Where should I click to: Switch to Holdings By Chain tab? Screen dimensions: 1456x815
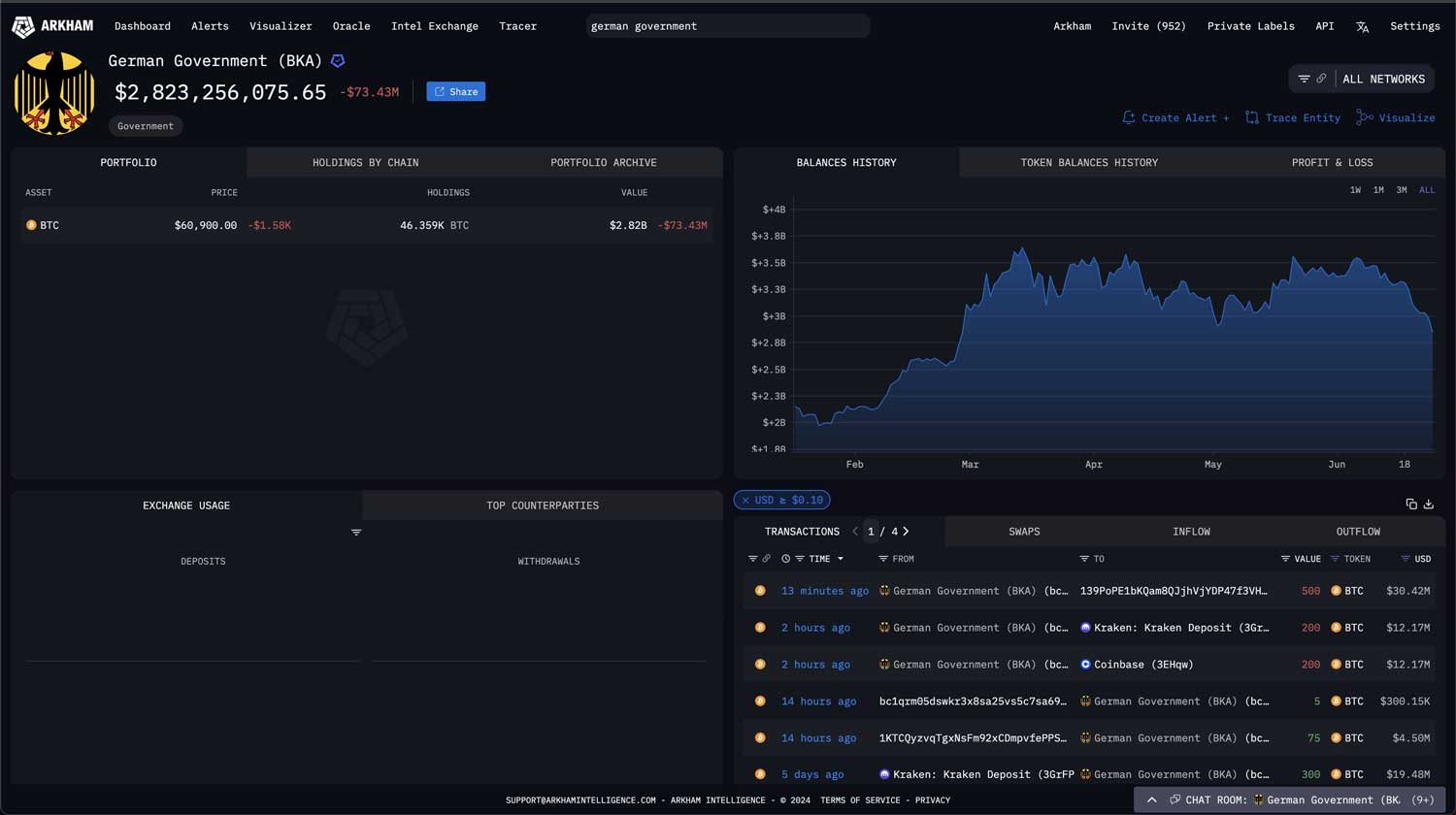coord(365,162)
